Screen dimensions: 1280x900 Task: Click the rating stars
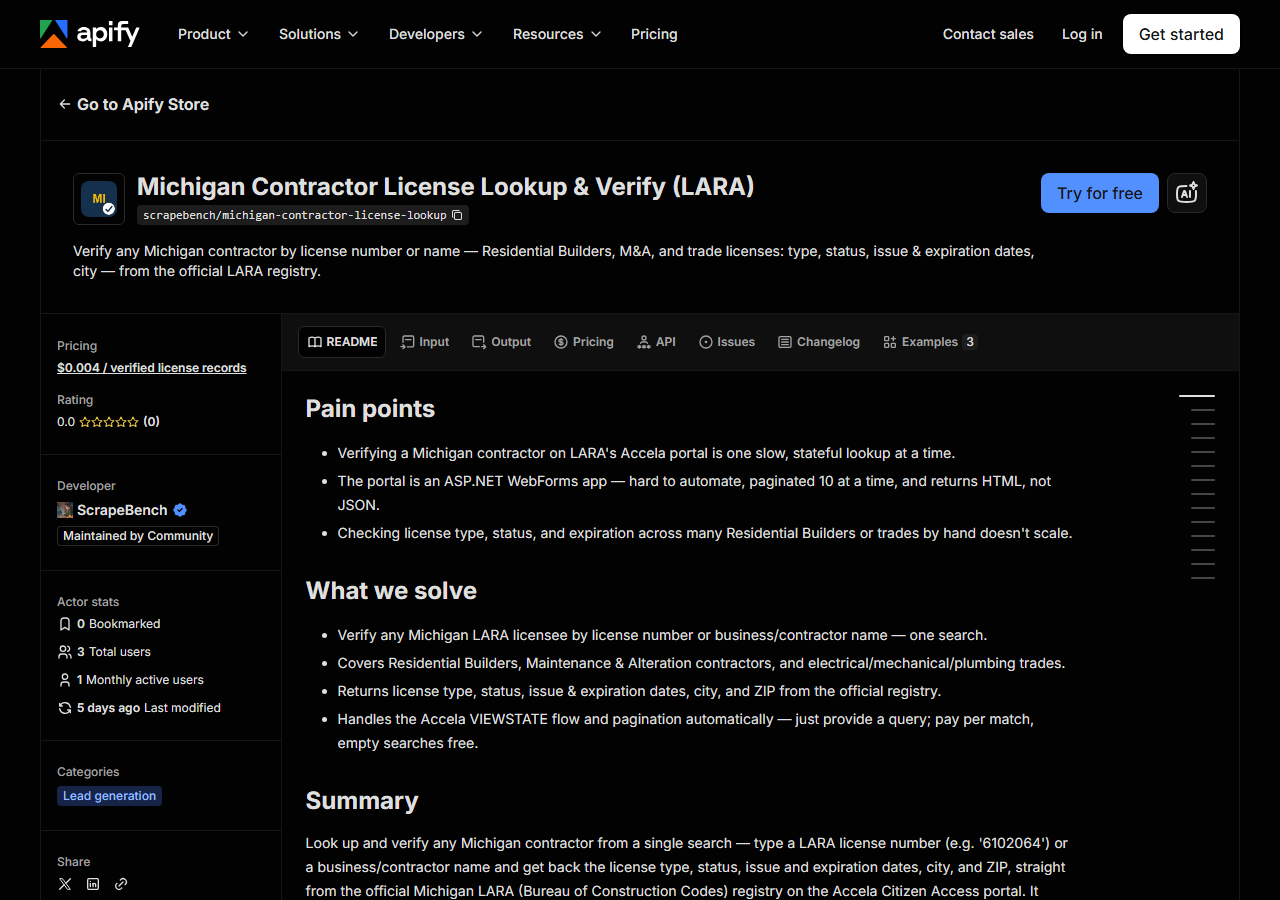109,422
